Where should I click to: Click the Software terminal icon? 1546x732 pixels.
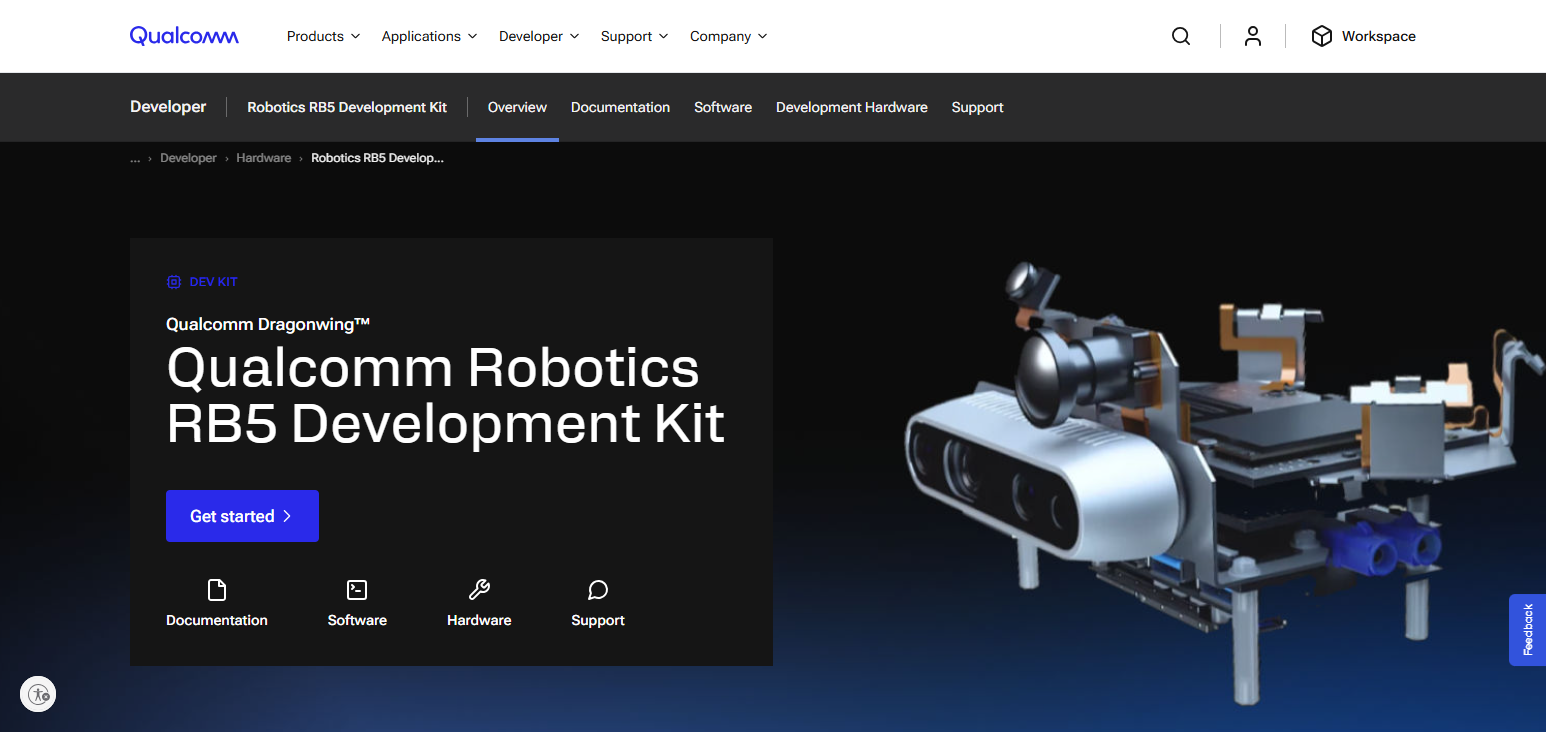[x=357, y=589]
